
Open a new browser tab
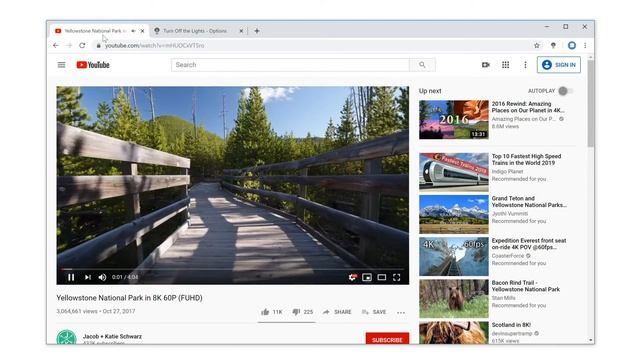(x=257, y=31)
